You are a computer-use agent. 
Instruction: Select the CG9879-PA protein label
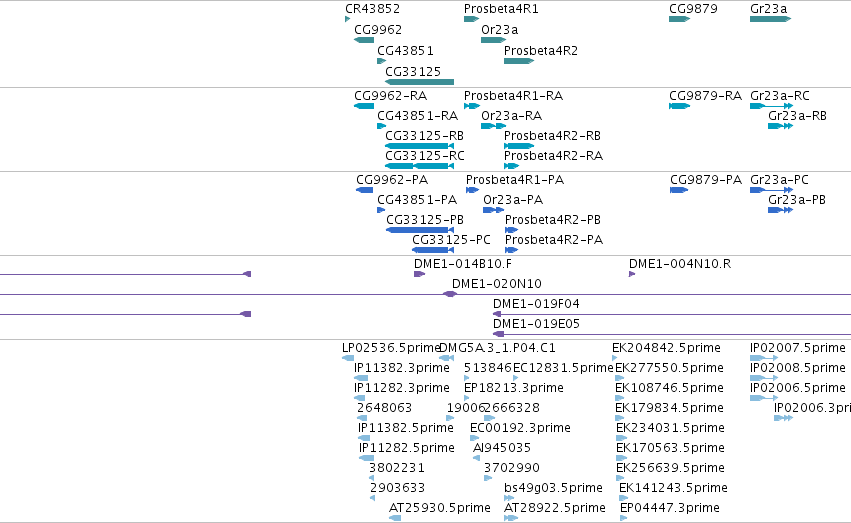tap(706, 180)
